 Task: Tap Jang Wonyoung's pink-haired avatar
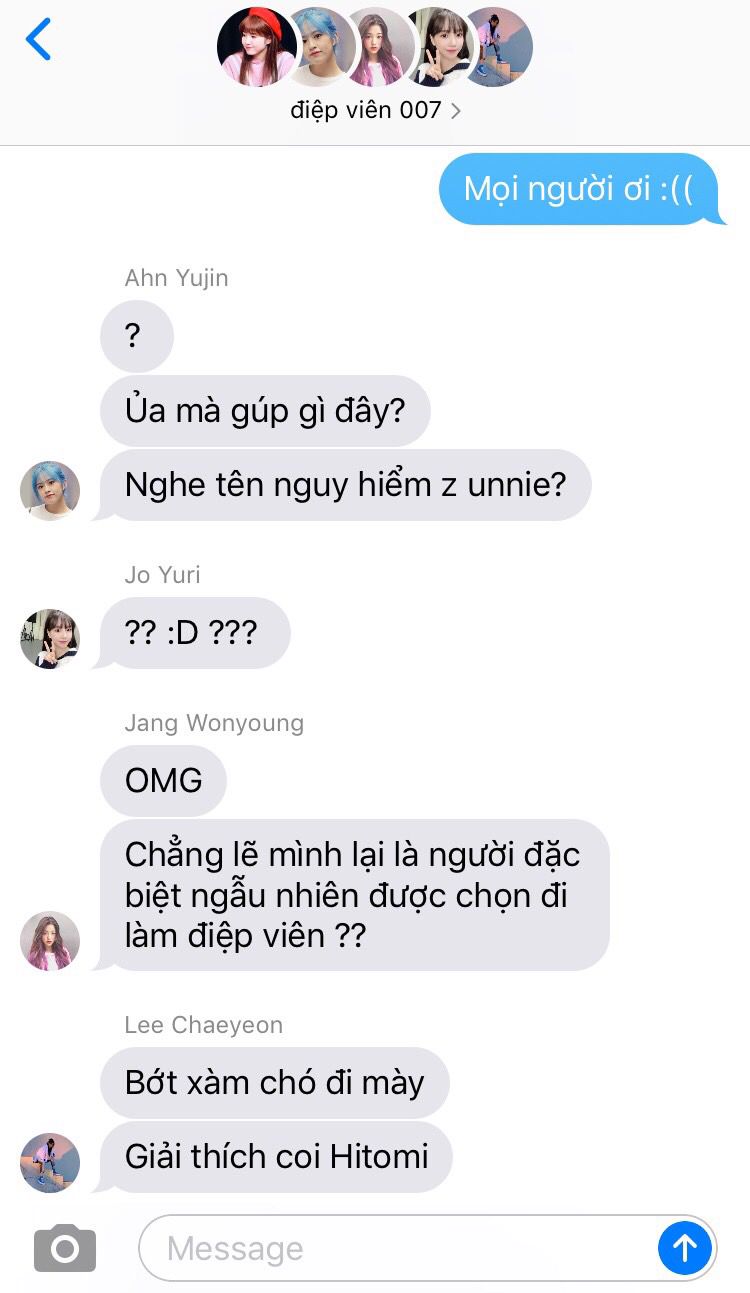[x=50, y=941]
